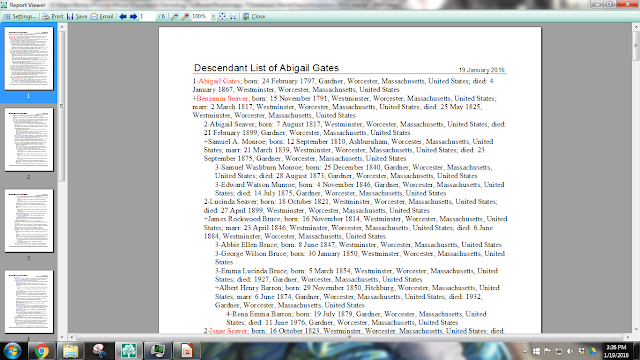The image size is (640, 360).
Task: Select page 3 thumbnail
Action: click(29, 221)
